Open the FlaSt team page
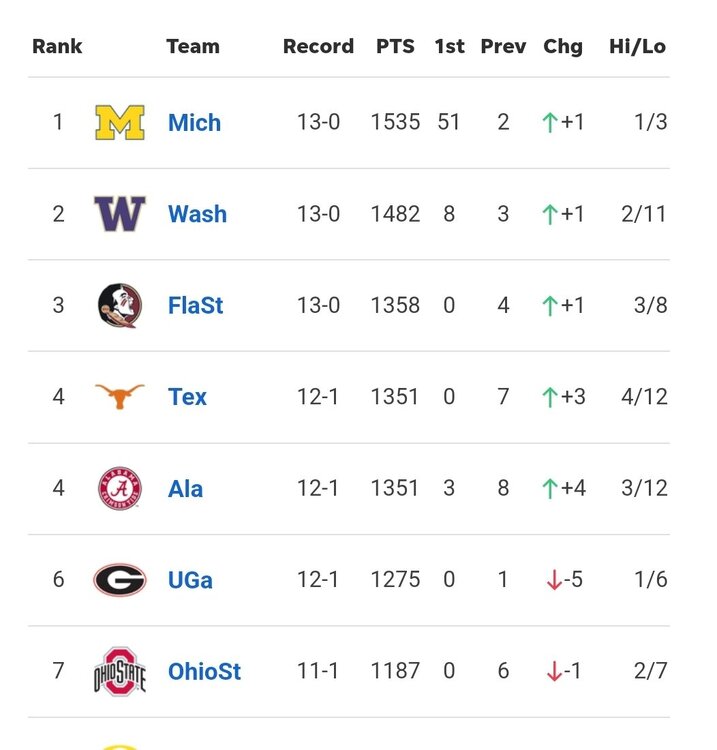The width and height of the screenshot is (717, 750). pyautogui.click(x=196, y=306)
